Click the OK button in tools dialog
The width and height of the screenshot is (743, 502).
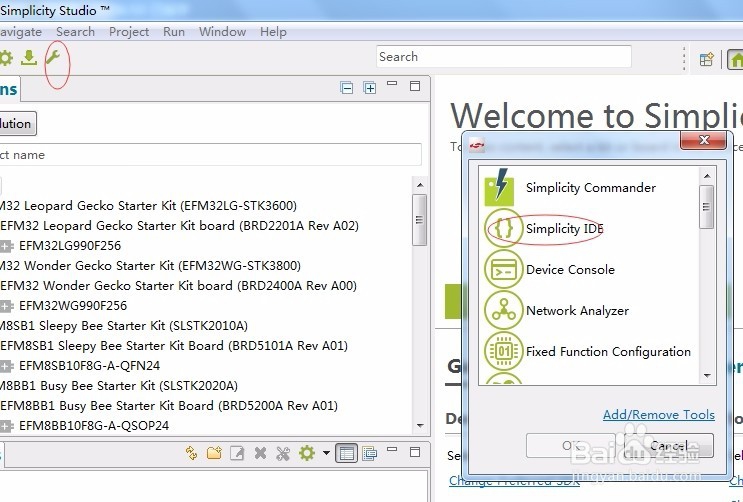point(571,446)
